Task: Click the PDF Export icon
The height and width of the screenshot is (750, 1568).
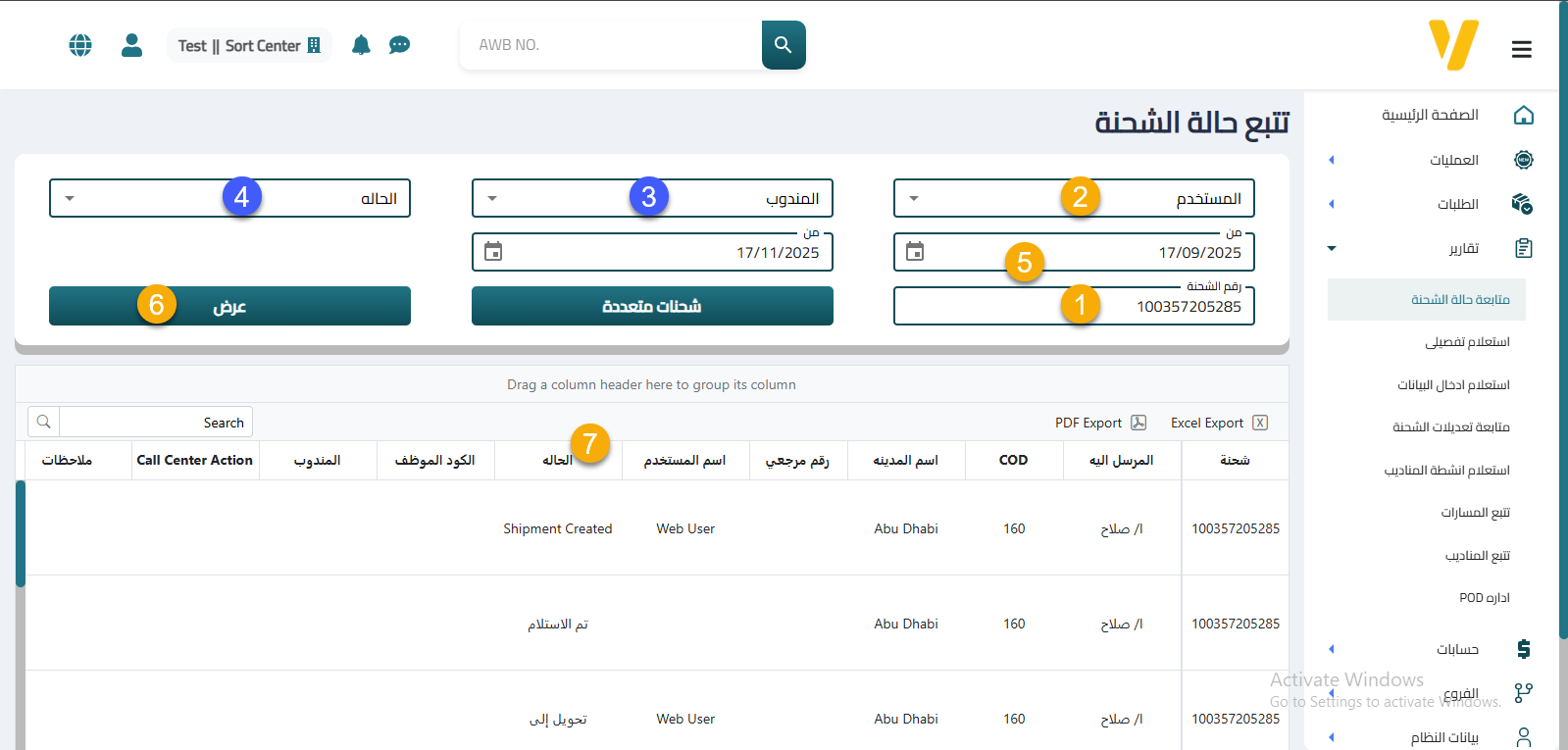Action: 1138,423
